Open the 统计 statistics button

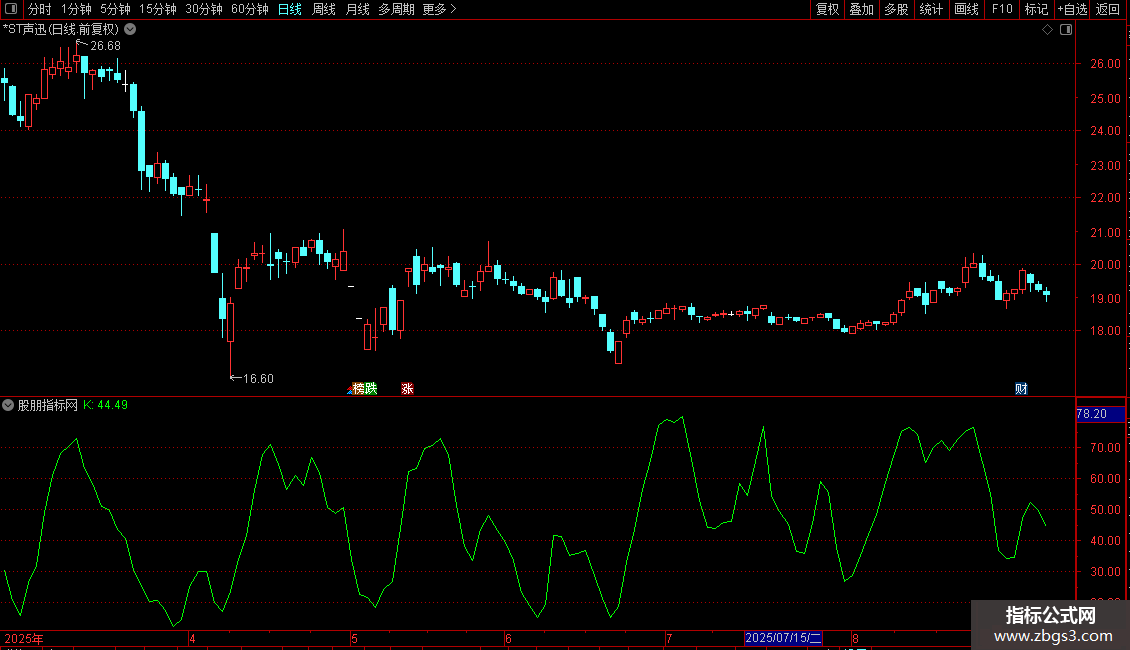pyautogui.click(x=931, y=9)
